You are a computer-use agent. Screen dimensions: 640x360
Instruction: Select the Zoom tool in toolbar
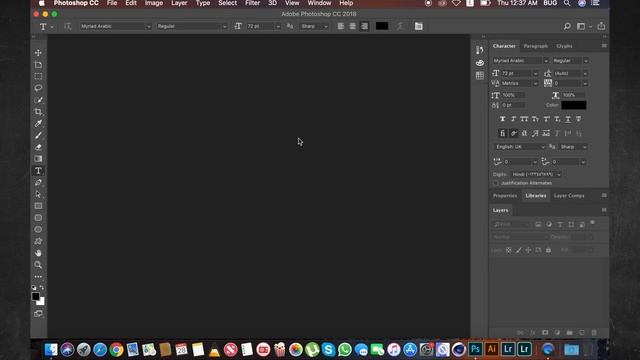pos(38,265)
